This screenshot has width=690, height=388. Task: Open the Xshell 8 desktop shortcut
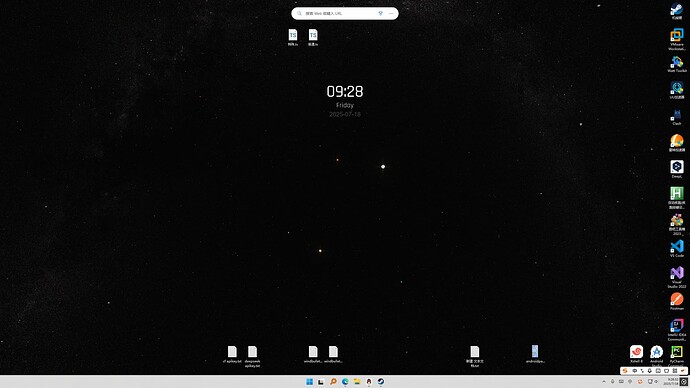636,354
